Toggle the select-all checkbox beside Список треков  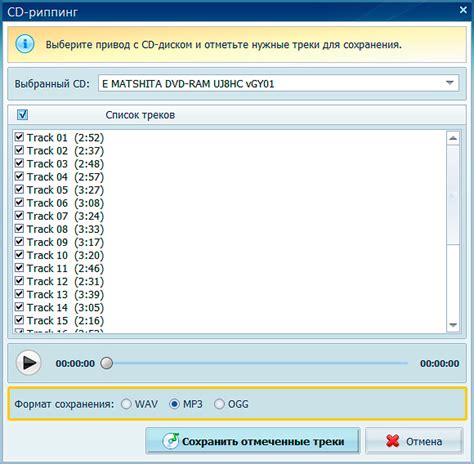tap(22, 115)
